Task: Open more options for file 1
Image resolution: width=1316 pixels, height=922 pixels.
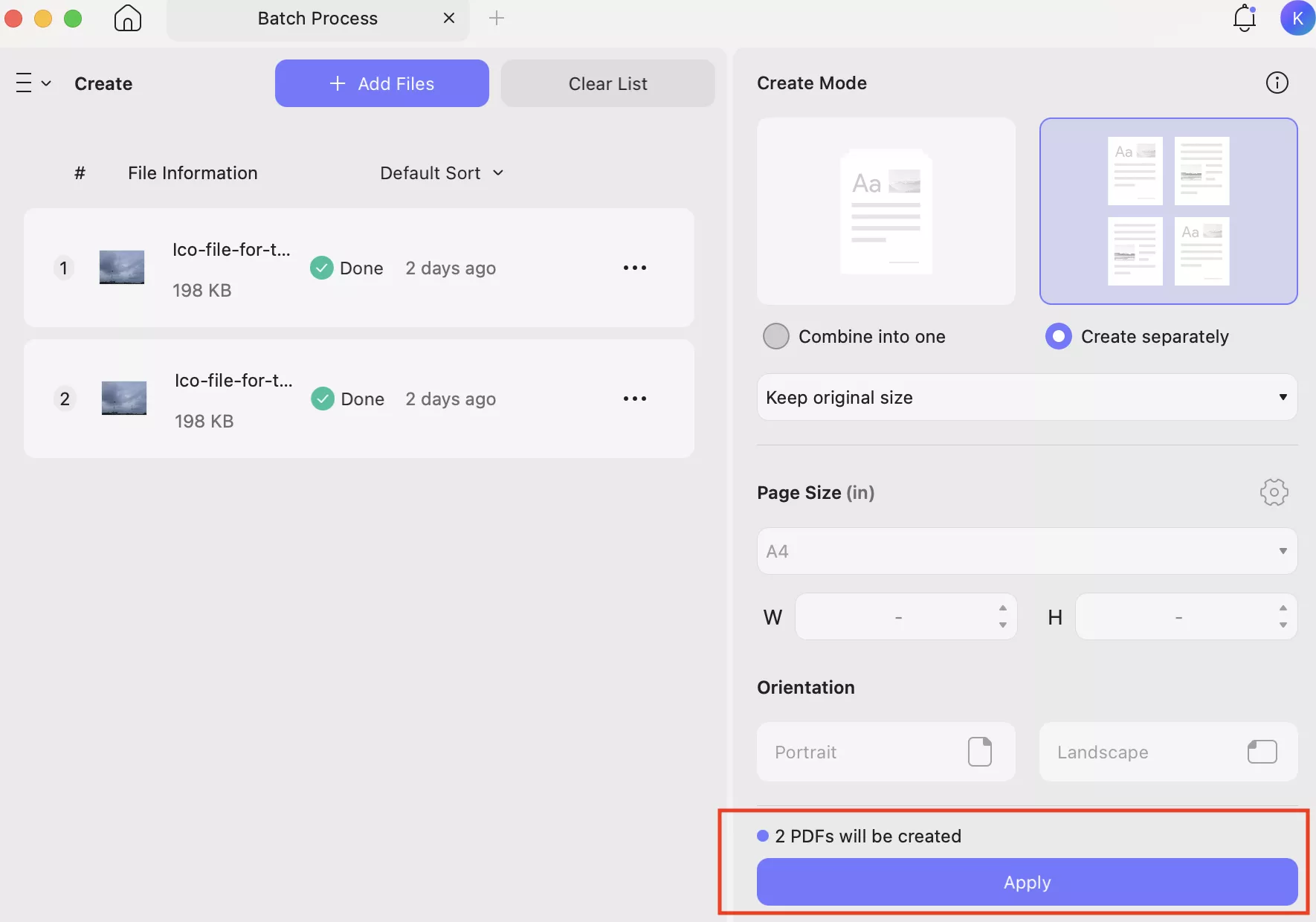Action: (x=634, y=268)
